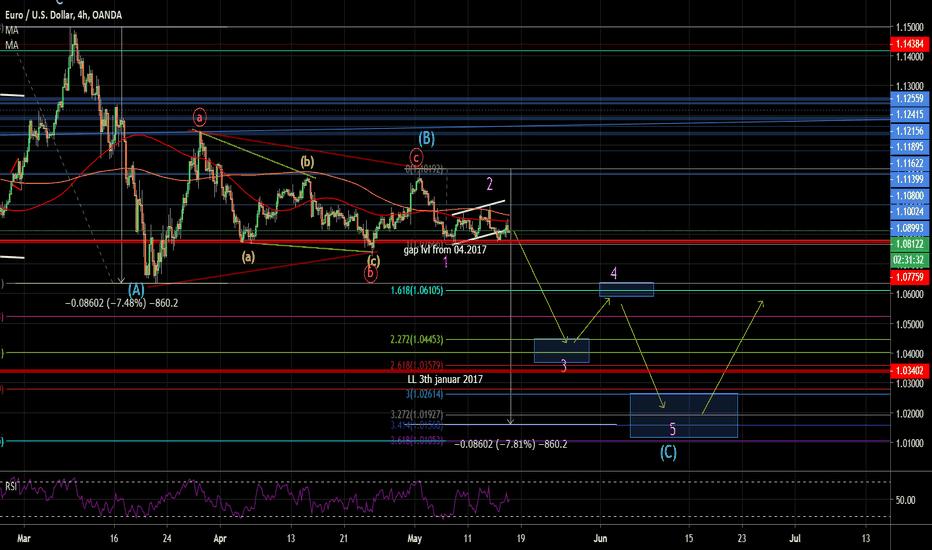
Task: Click the 1.08993 price label
Action: tap(909, 228)
